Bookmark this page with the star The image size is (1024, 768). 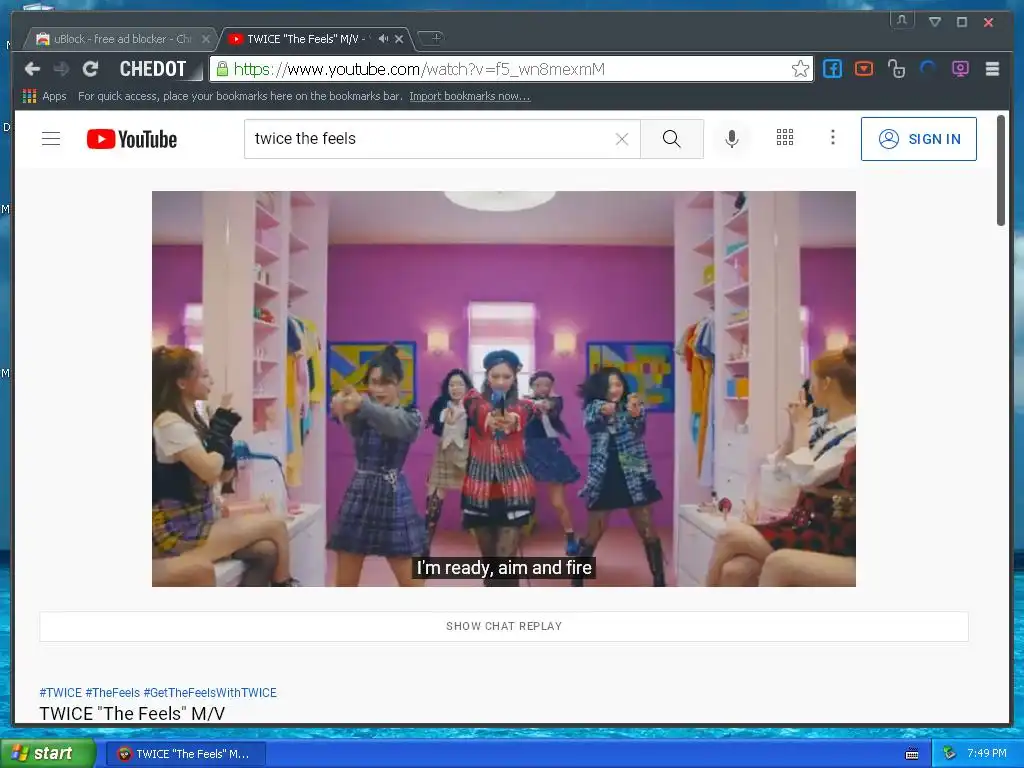point(800,69)
